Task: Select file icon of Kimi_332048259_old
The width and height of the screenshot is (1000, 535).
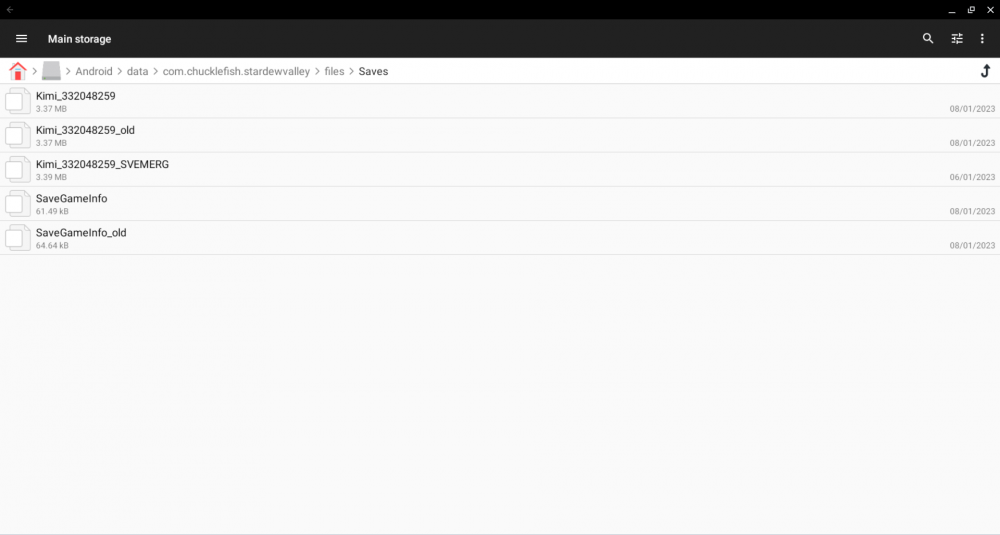Action: point(18,135)
